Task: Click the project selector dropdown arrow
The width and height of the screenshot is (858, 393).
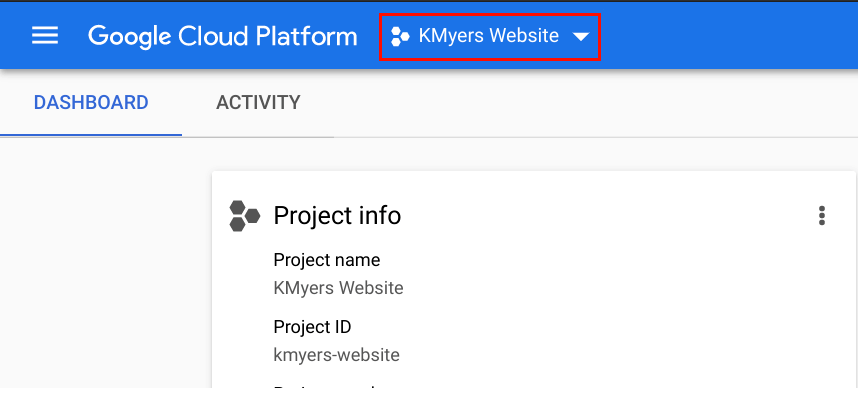Action: coord(580,37)
